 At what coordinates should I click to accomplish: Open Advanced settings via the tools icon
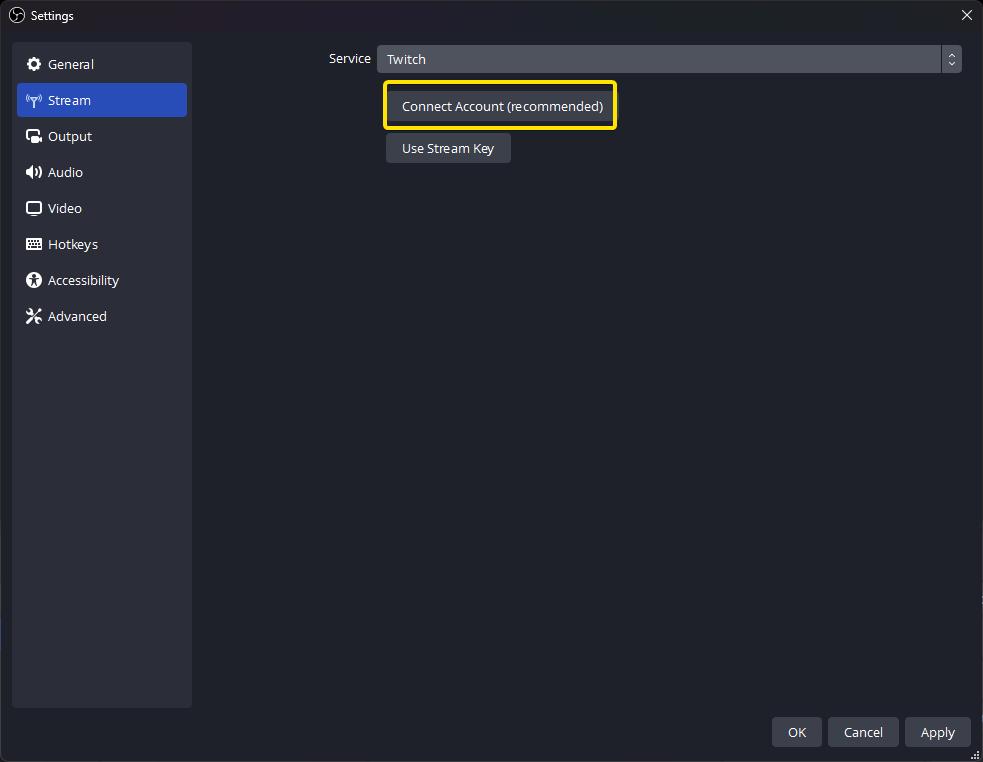34,316
